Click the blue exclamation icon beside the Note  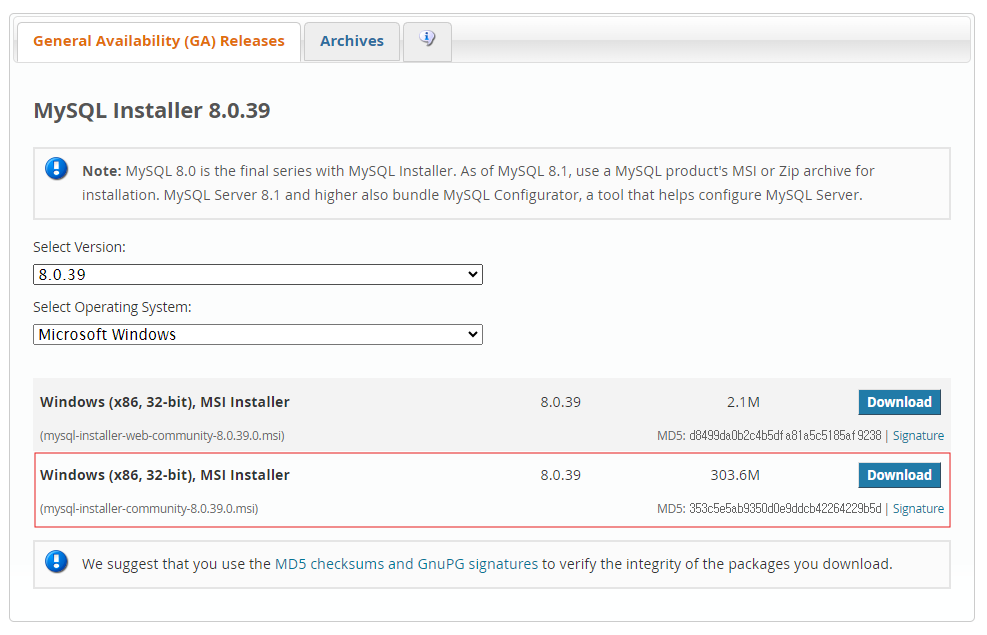pyautogui.click(x=57, y=169)
